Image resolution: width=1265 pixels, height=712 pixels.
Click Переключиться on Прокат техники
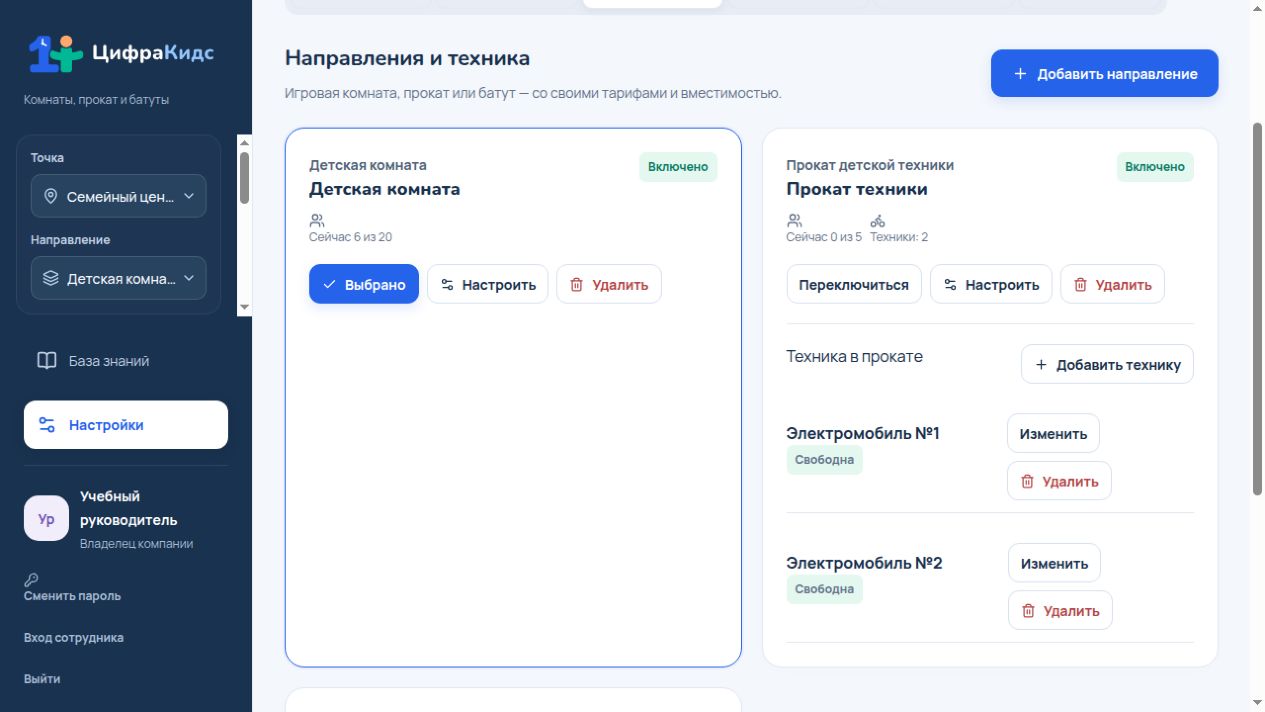click(854, 285)
